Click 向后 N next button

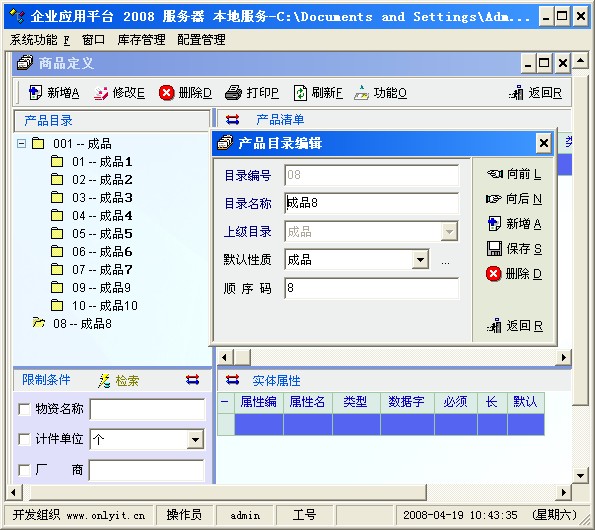[x=514, y=199]
